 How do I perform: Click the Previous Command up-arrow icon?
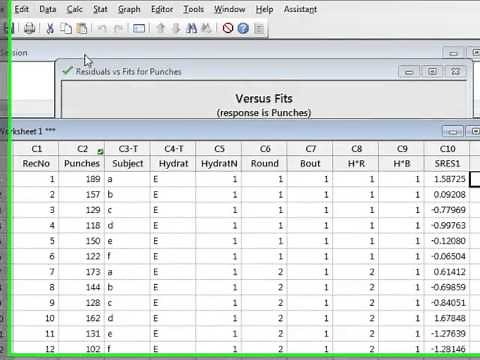click(x=161, y=28)
